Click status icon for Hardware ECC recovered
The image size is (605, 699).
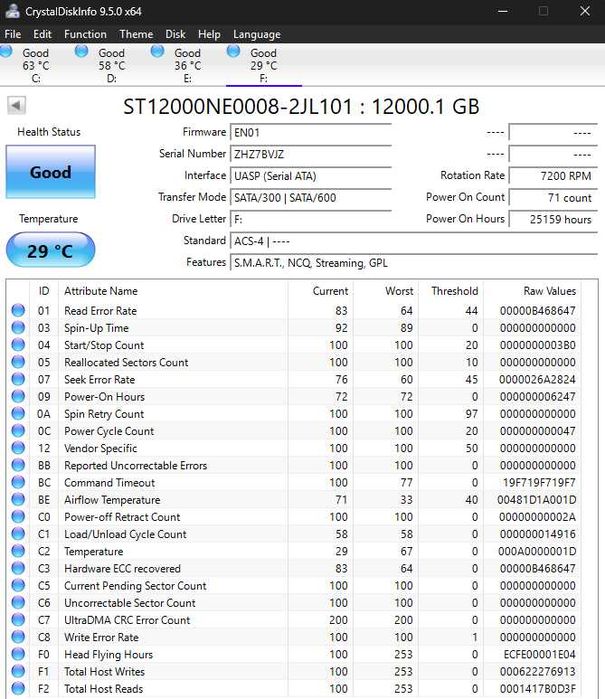tap(18, 568)
